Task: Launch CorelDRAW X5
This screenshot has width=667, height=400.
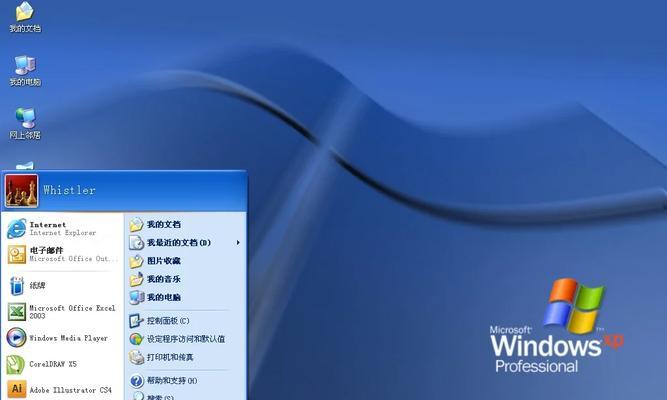Action: (63, 364)
